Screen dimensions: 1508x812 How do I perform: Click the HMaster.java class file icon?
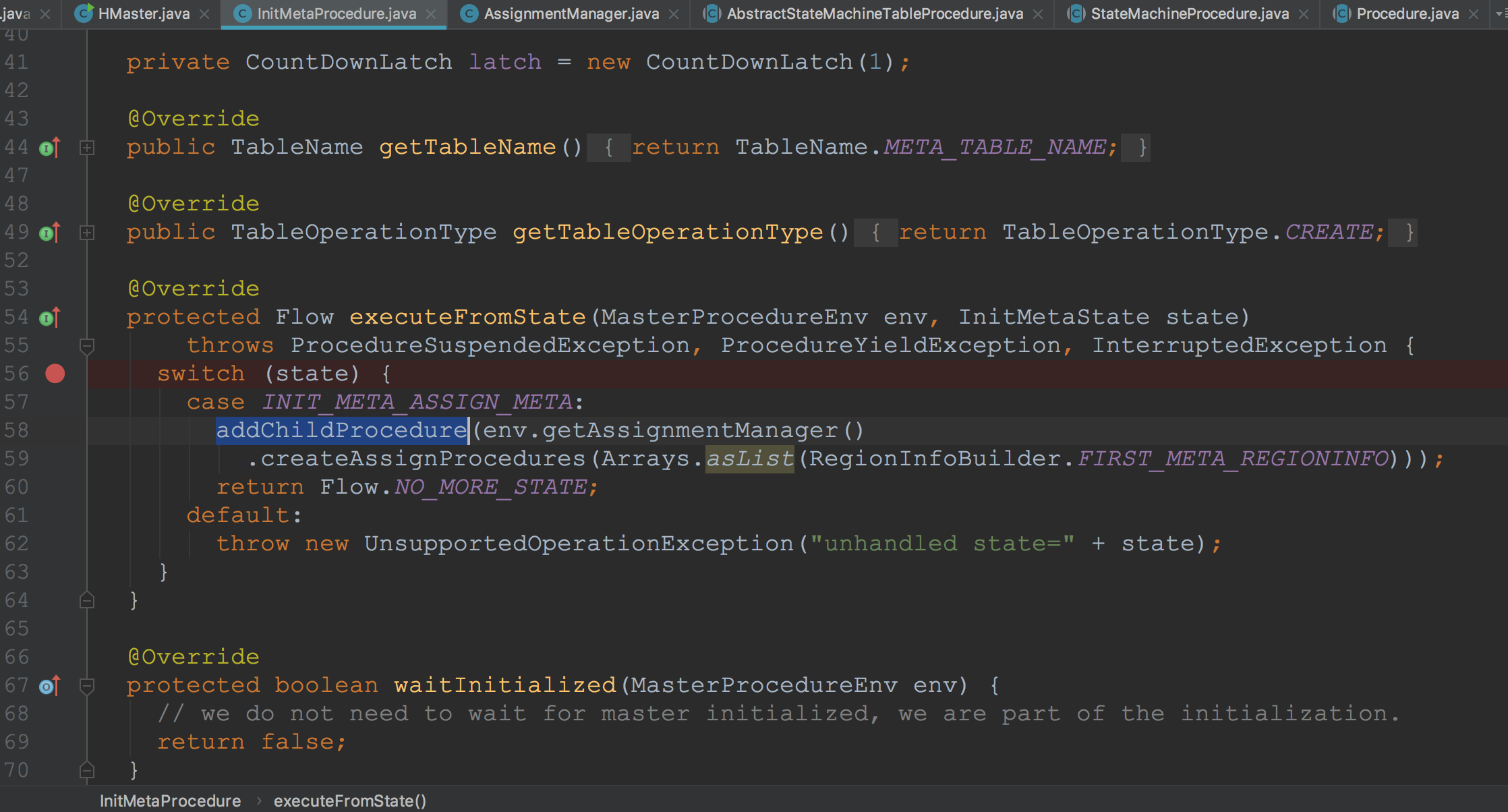click(84, 13)
